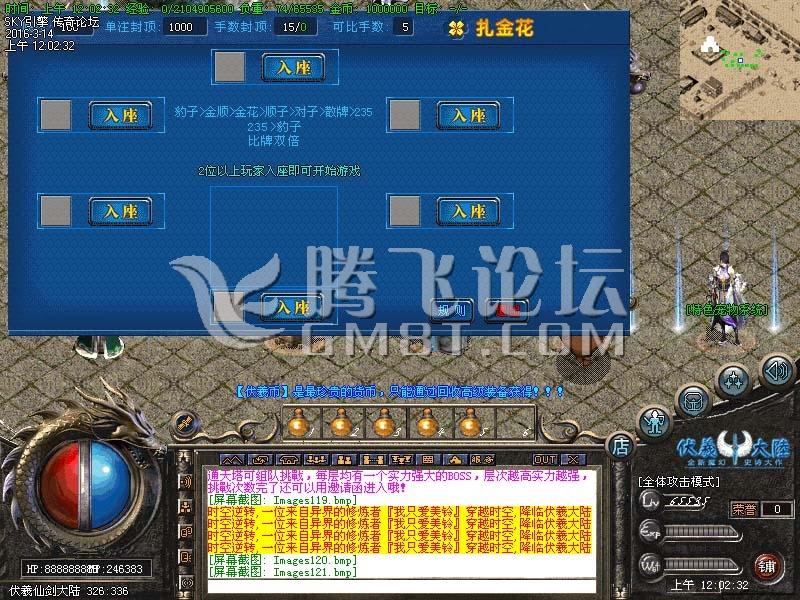Use the gourd potion in belt slot 2
800x600 pixels.
coord(342,422)
